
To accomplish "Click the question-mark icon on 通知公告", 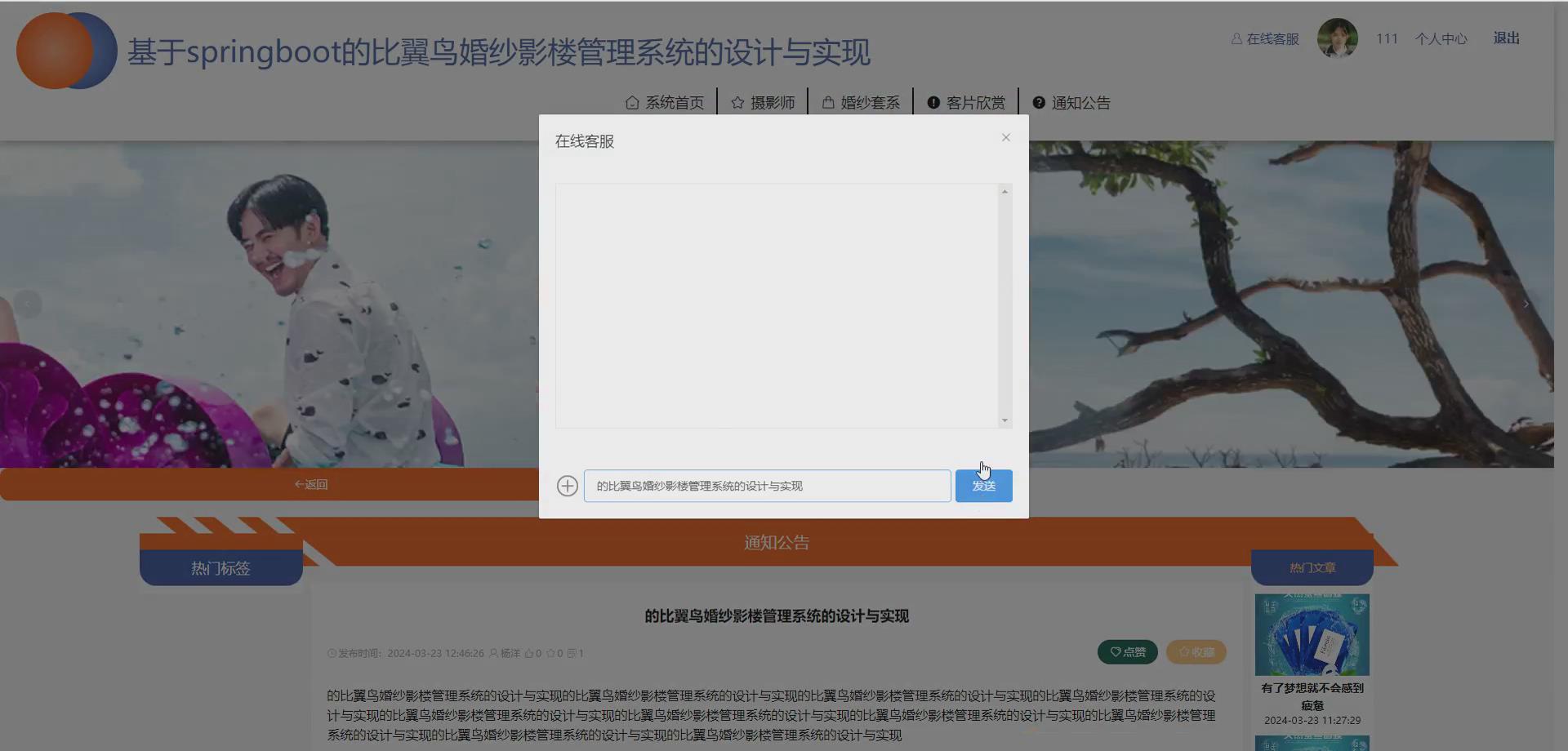I will click(1038, 102).
